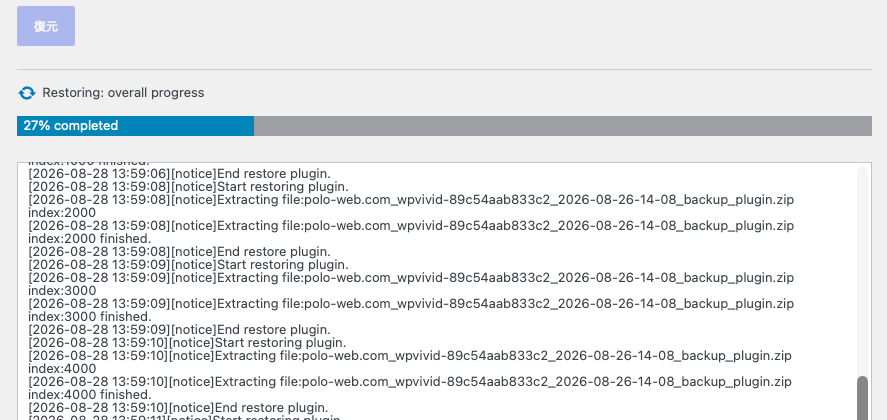This screenshot has height=420, width=887.
Task: Click the 13:59:08 'End restore plugin' log line
Action: point(179,252)
